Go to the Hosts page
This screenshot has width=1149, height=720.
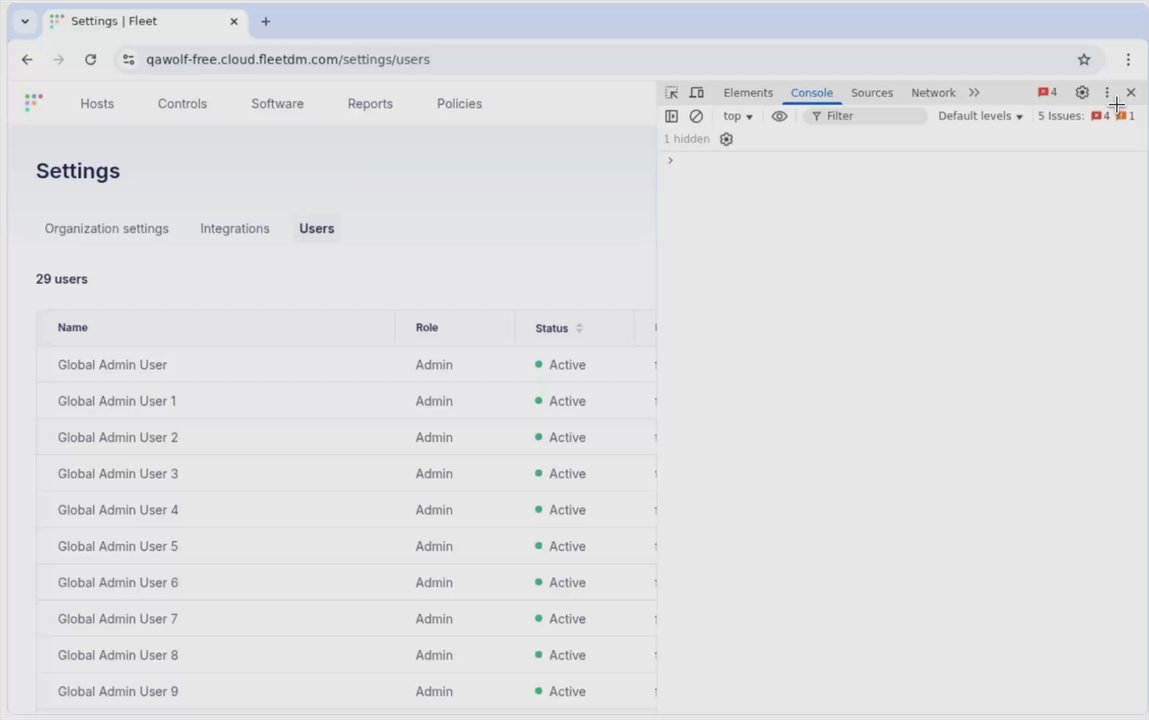97,104
